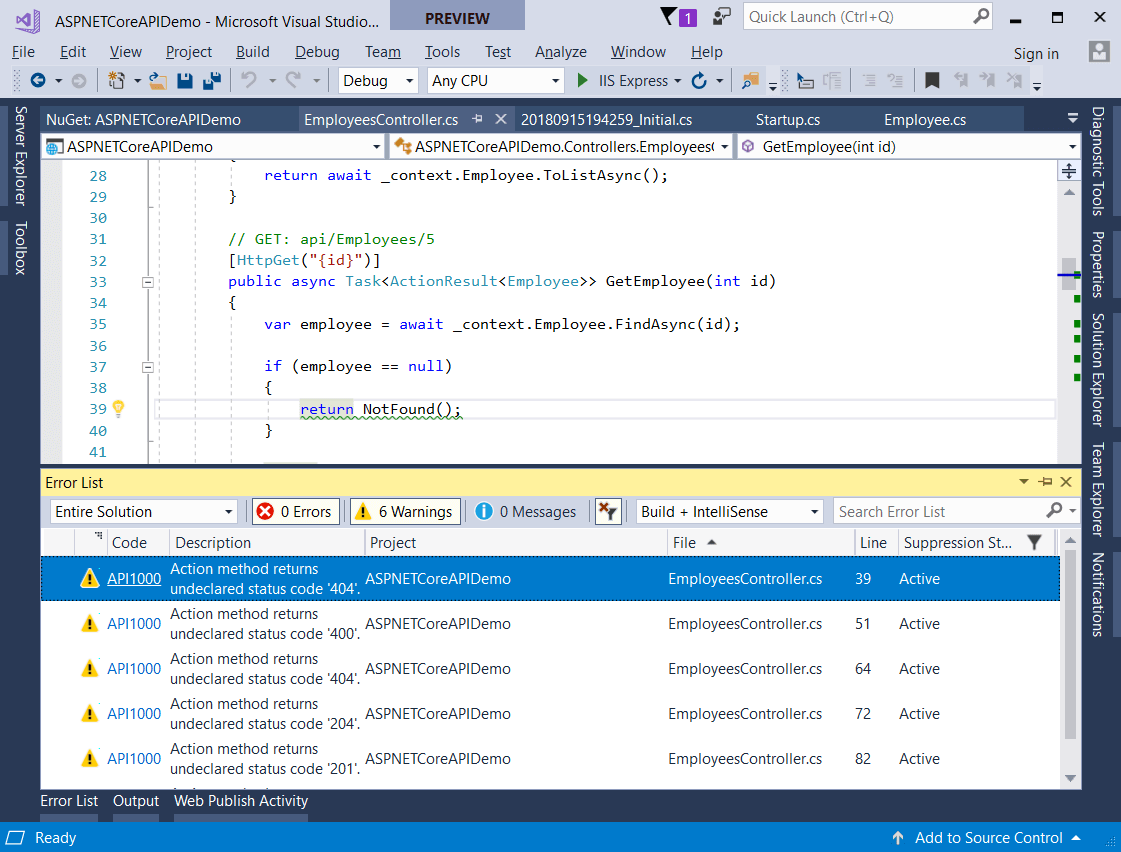Open the Any CPU platform dropdown

pos(495,81)
